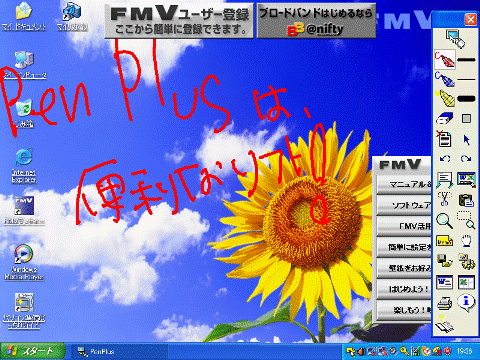Click the clear-all page icon with red X
The image size is (480, 360).
(x=444, y=138)
